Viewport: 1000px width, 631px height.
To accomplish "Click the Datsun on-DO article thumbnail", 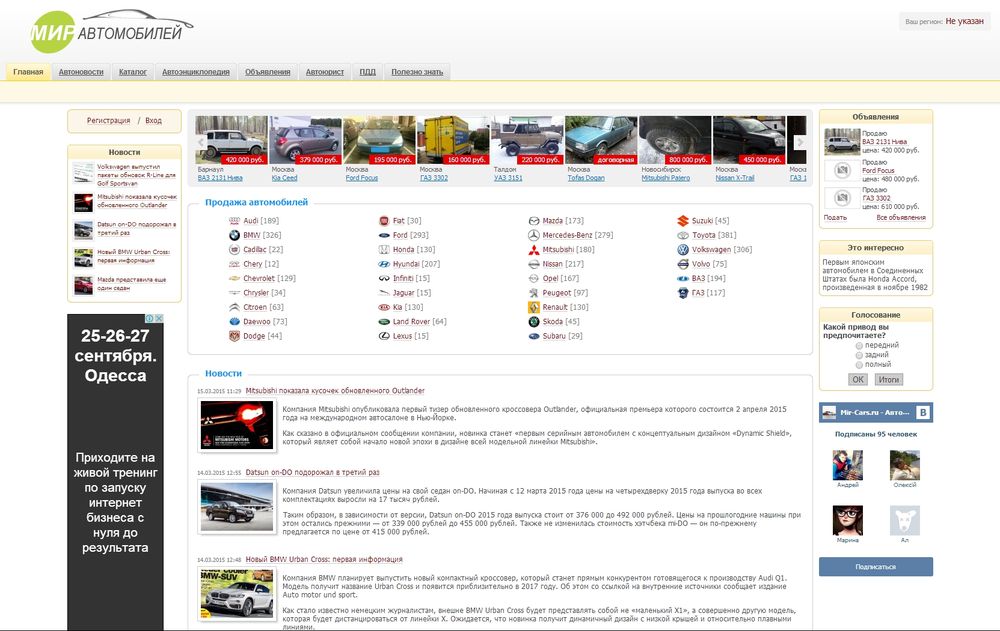I will point(237,507).
